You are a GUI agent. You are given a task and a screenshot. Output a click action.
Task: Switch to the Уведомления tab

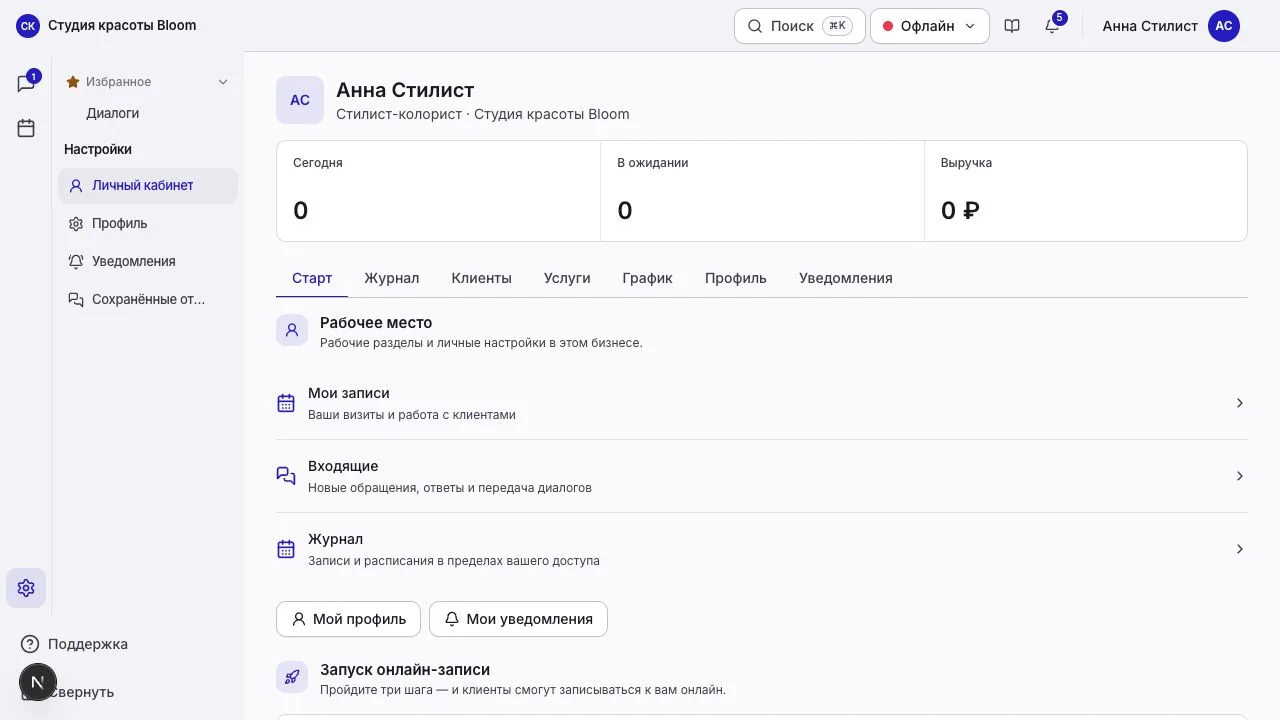click(x=846, y=278)
